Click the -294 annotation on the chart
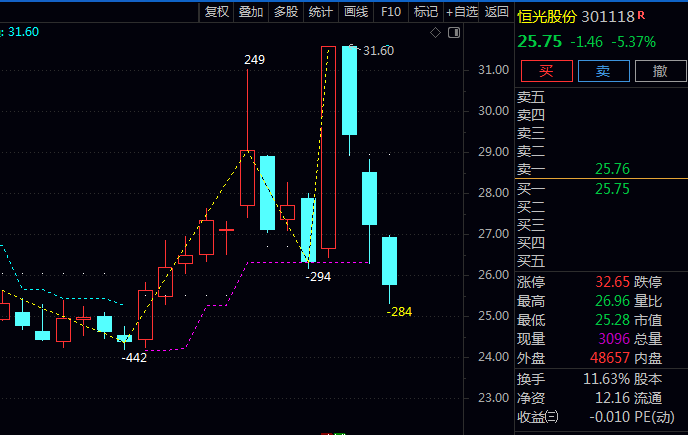This screenshot has height=435, width=688. (x=319, y=277)
